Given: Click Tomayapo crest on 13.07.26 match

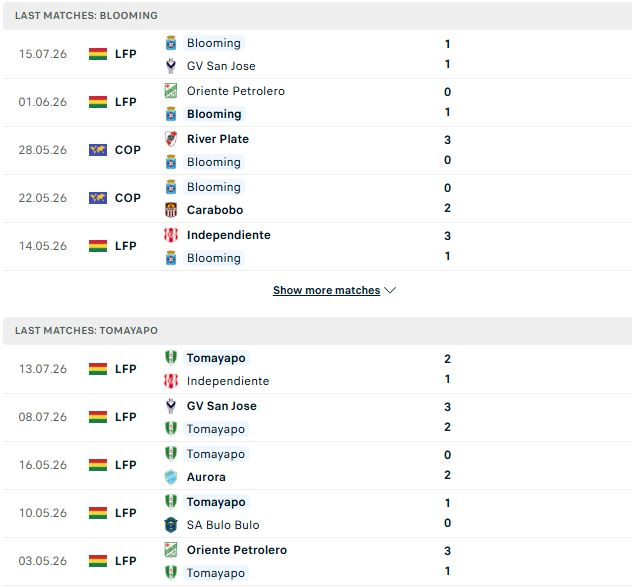Looking at the screenshot, I should click(x=171, y=358).
